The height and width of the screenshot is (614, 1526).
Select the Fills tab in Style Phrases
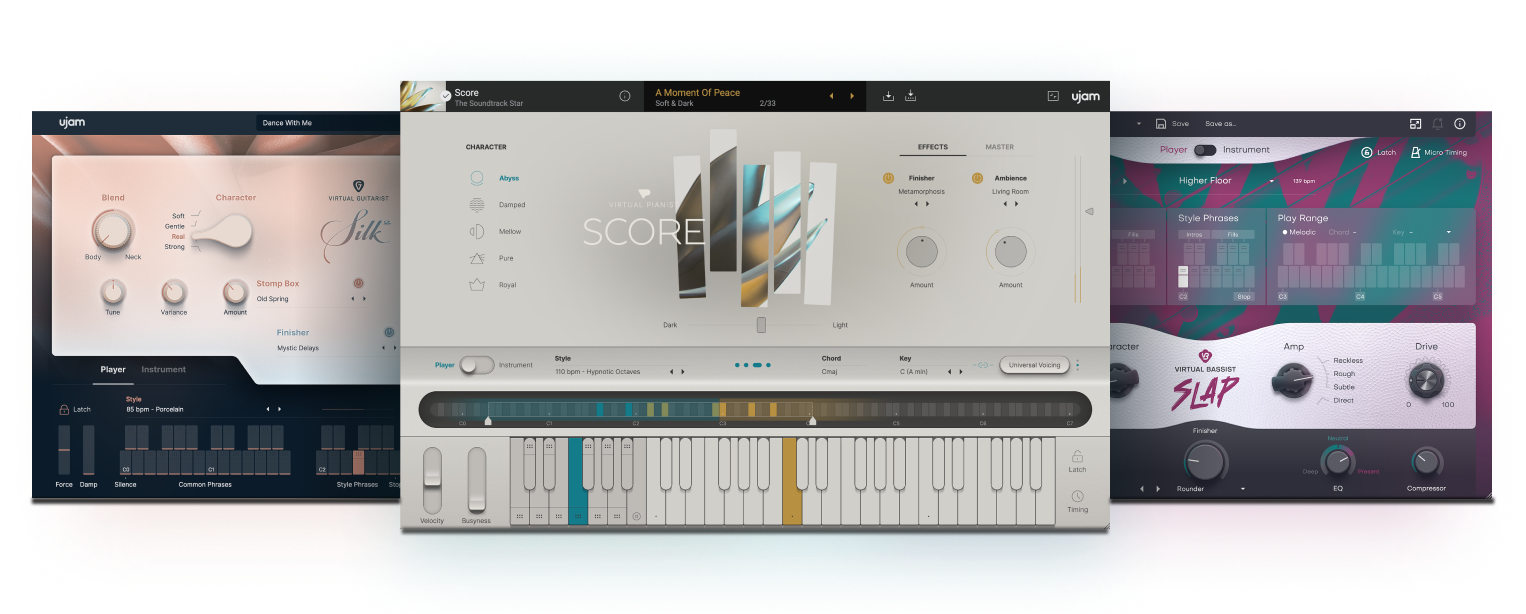[x=1234, y=235]
